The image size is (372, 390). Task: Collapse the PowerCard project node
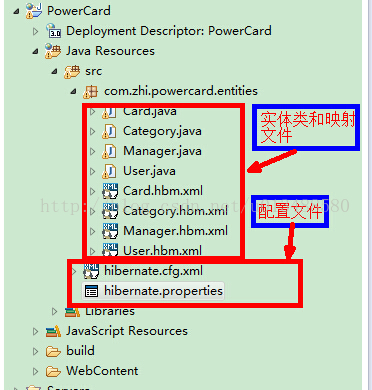16,11
